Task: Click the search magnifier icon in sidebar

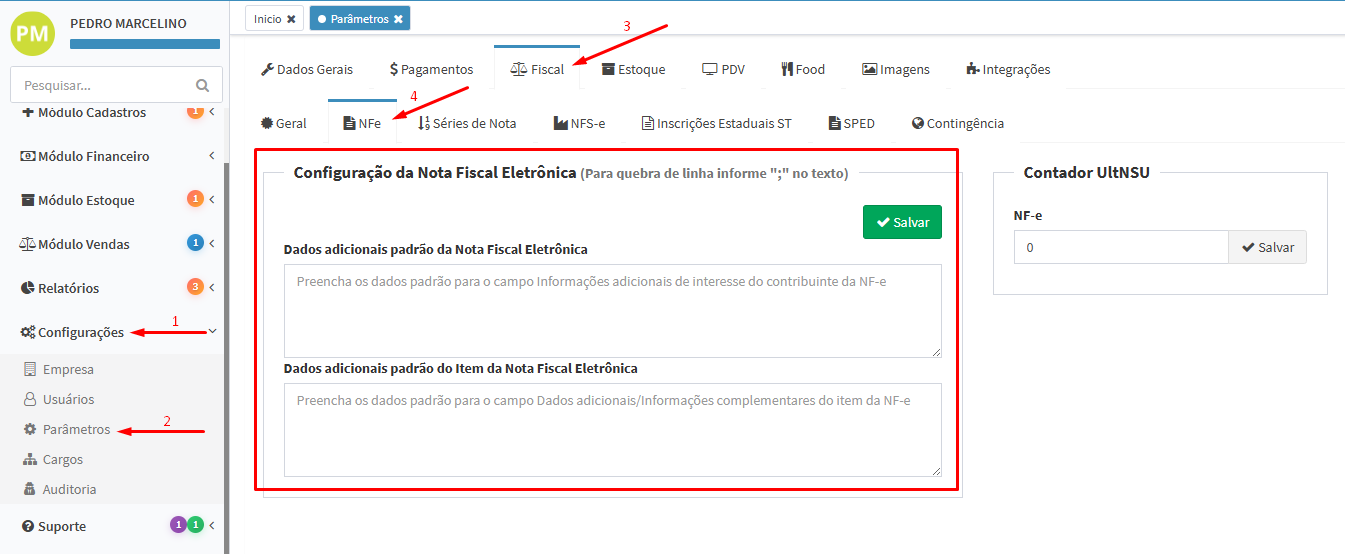Action: [x=203, y=86]
